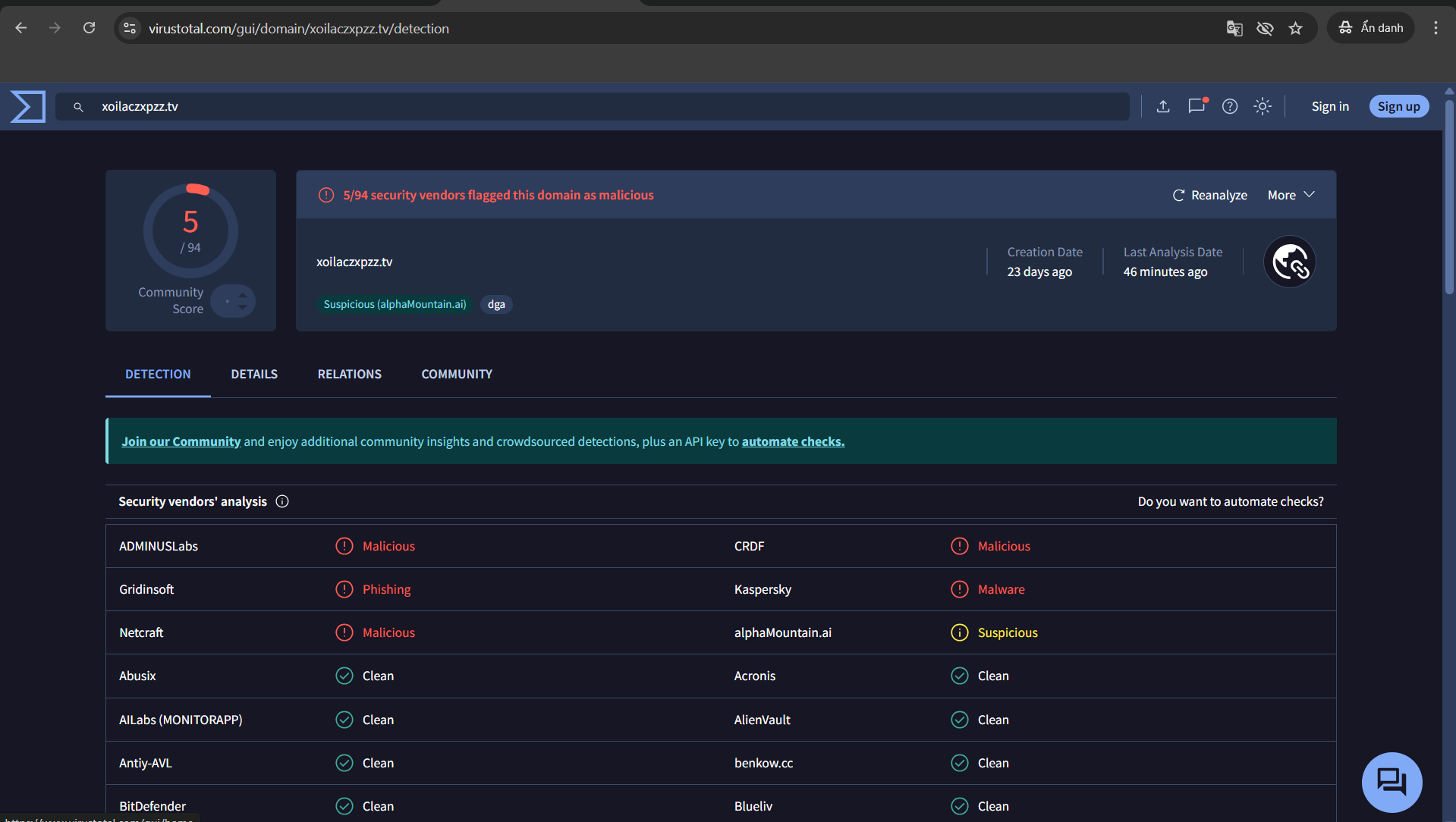
Task: Vote using the Community Score toggle
Action: [233, 301]
